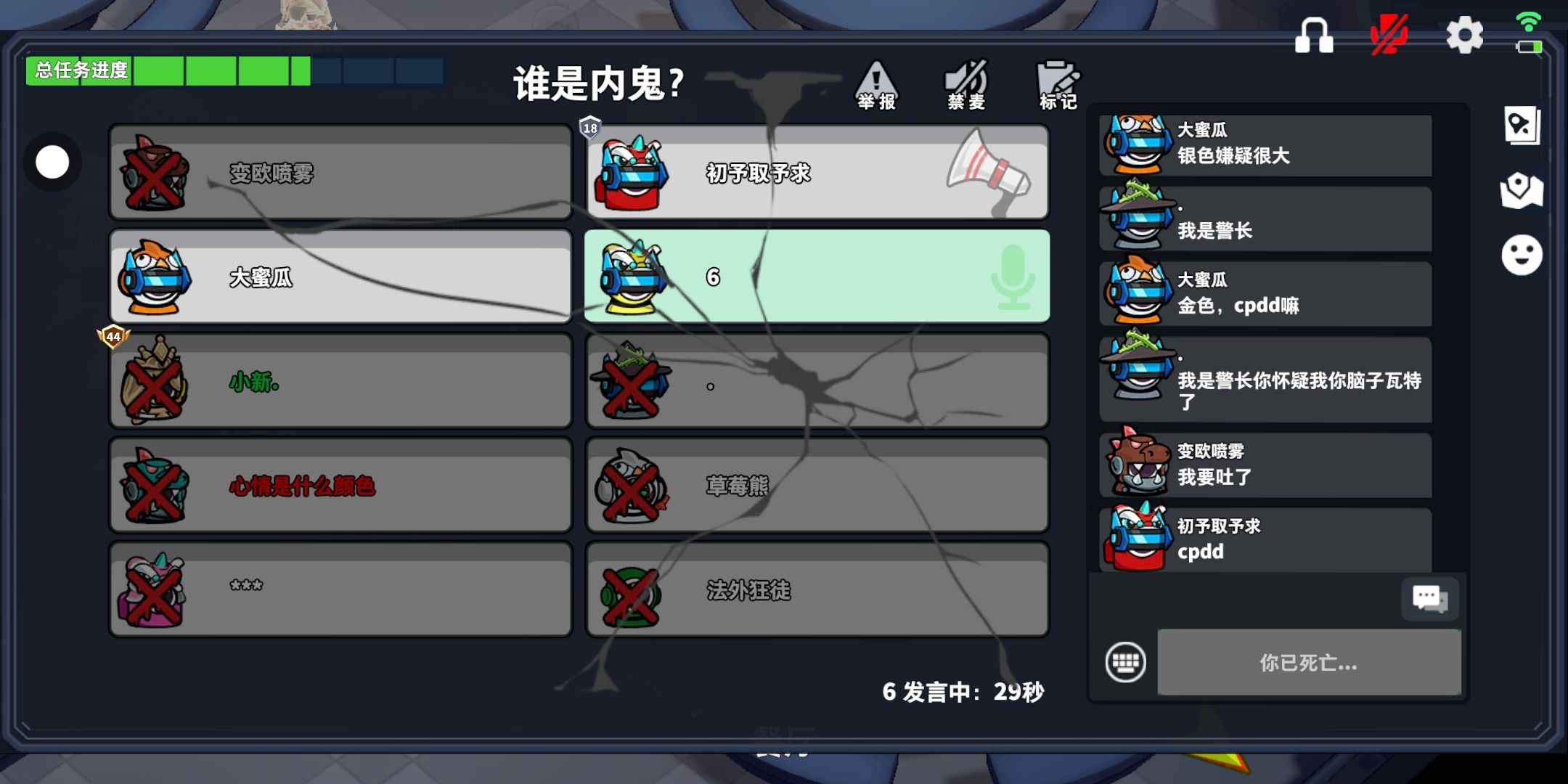
Task: Select player card 大蜜瓜
Action: (340, 277)
